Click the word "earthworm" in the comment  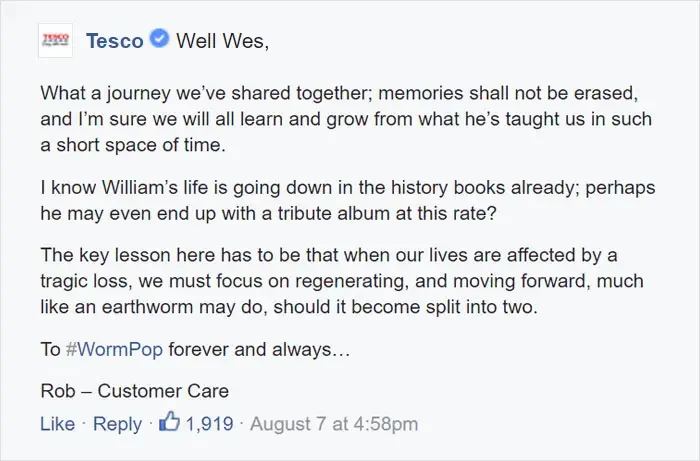tap(147, 307)
